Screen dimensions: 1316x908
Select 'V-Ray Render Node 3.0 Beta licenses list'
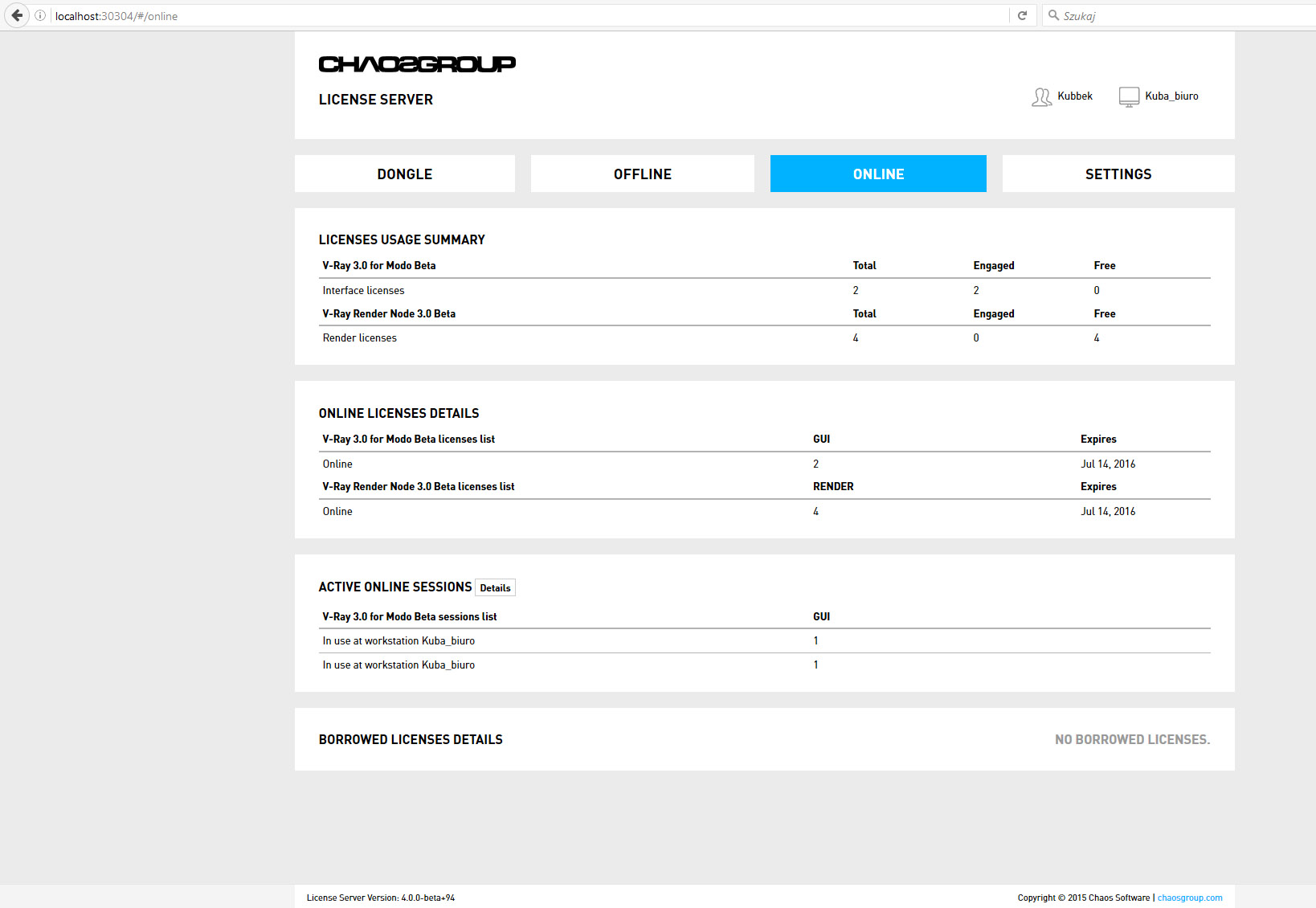tap(419, 486)
